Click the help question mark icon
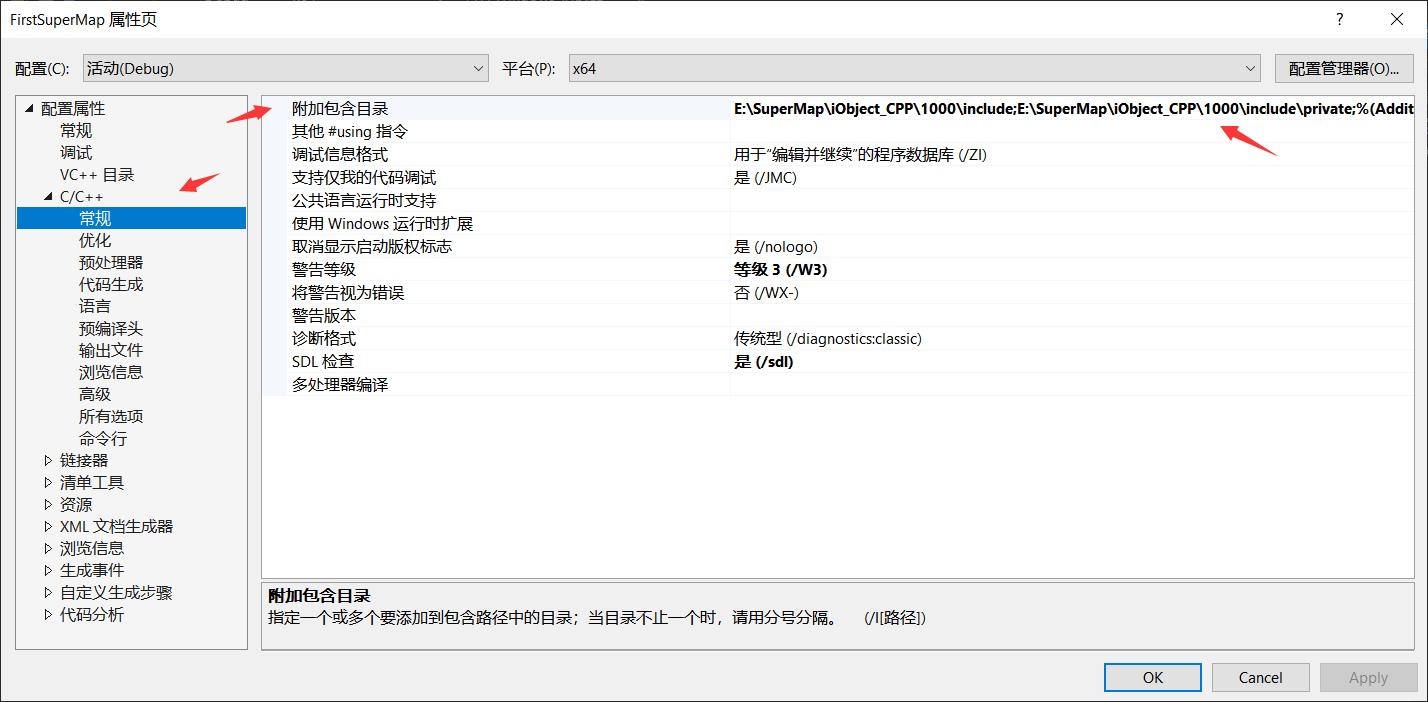The width and height of the screenshot is (1428, 702). [1339, 18]
